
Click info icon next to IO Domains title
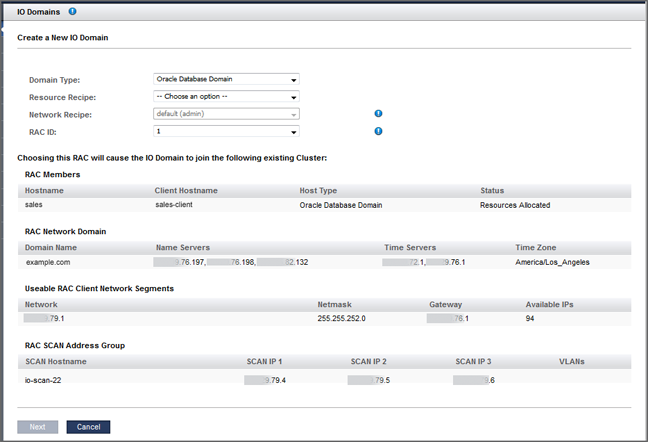click(73, 12)
